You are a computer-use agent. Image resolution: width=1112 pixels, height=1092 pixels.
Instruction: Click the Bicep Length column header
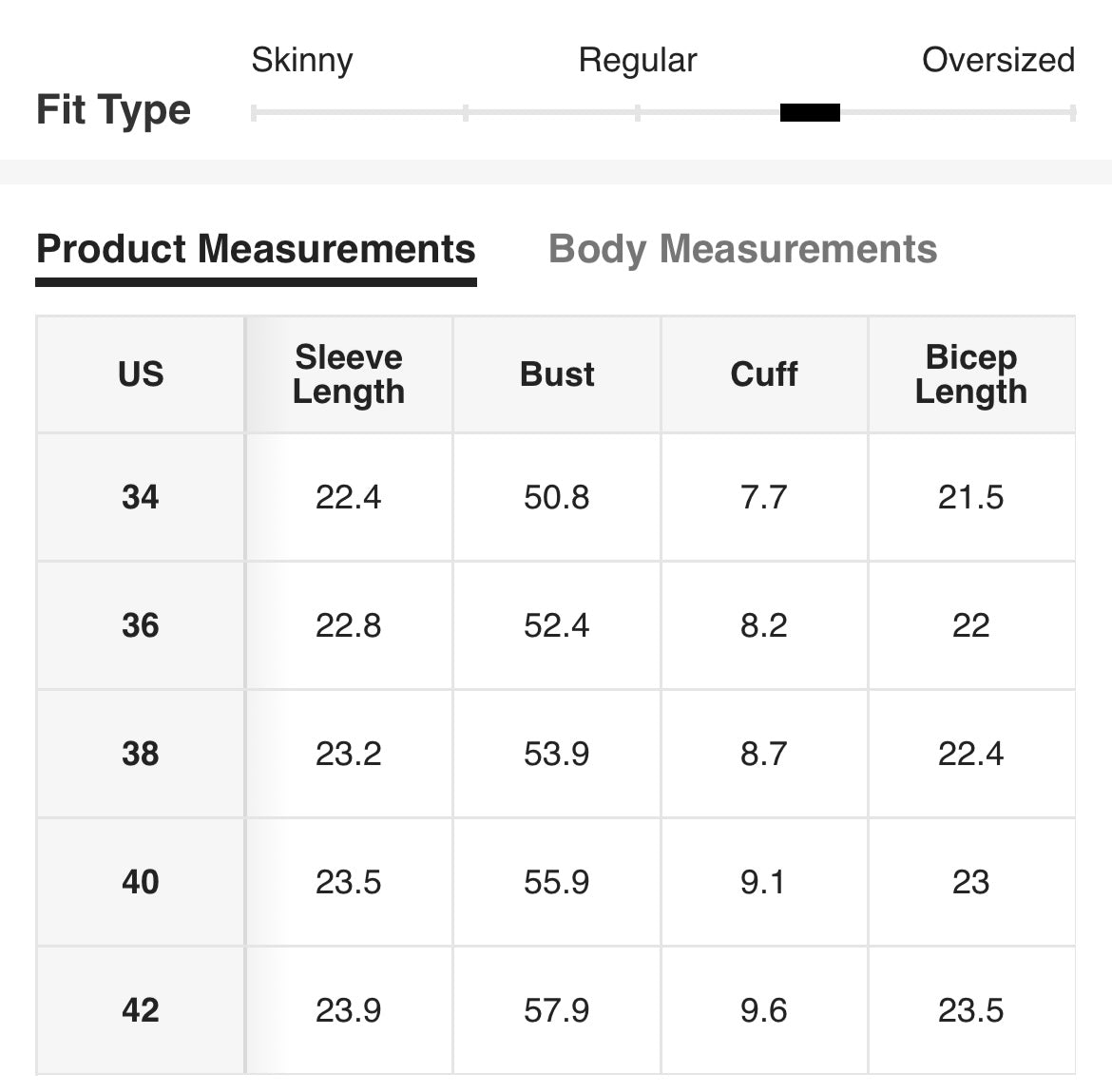click(971, 374)
